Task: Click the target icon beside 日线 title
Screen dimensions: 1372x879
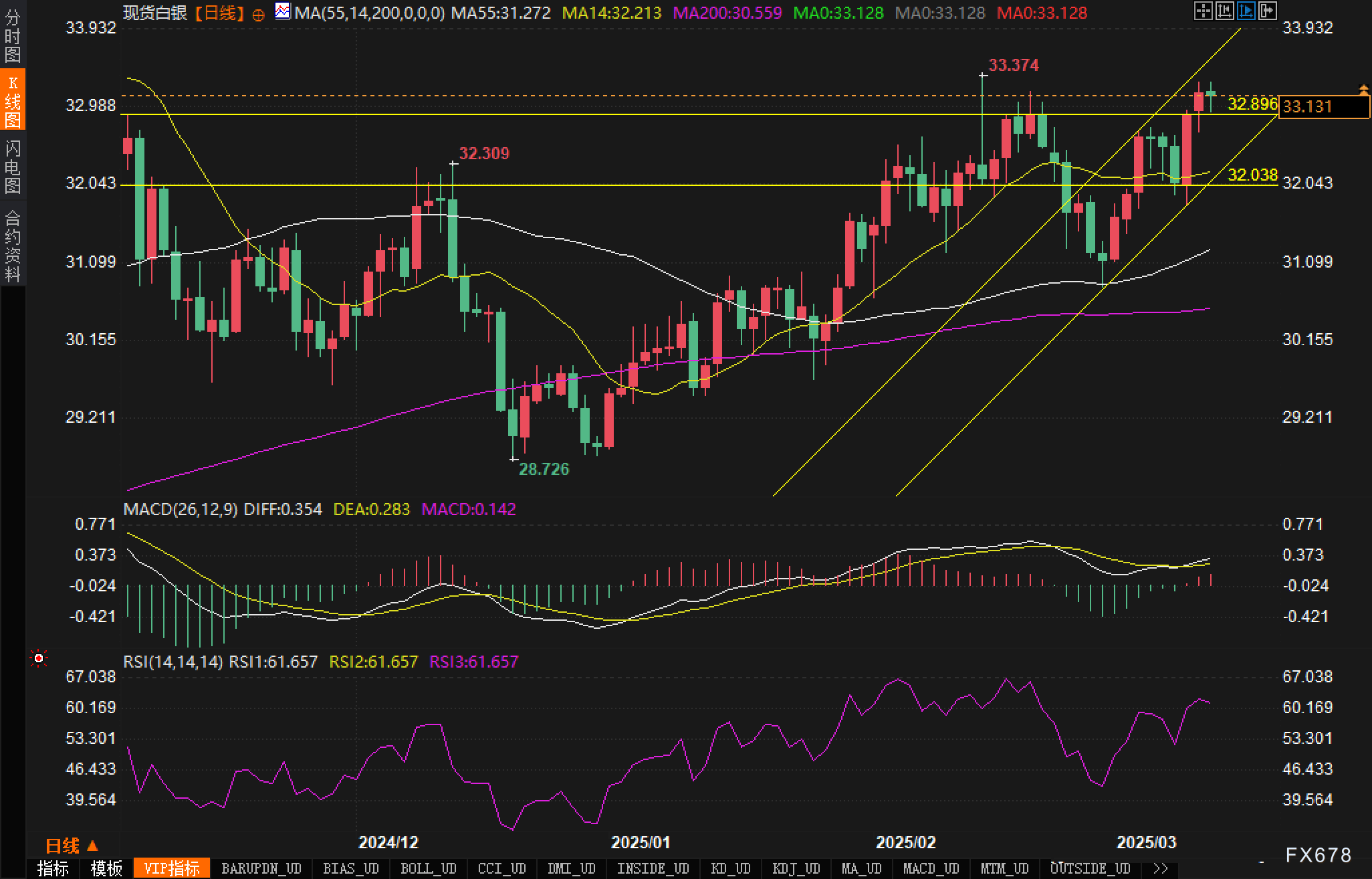Action: click(258, 15)
